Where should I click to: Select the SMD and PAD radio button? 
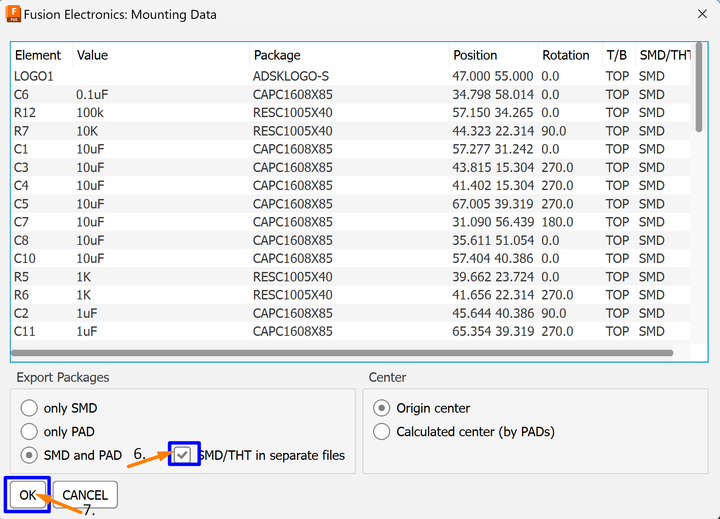(29, 455)
